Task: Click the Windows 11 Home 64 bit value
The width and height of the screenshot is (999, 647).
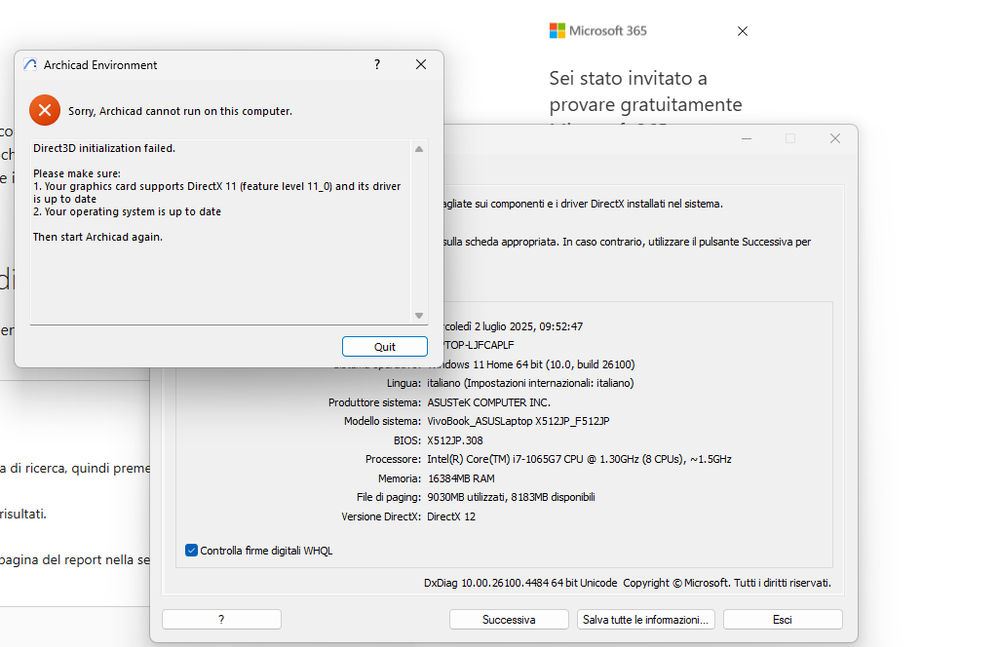Action: coord(532,364)
